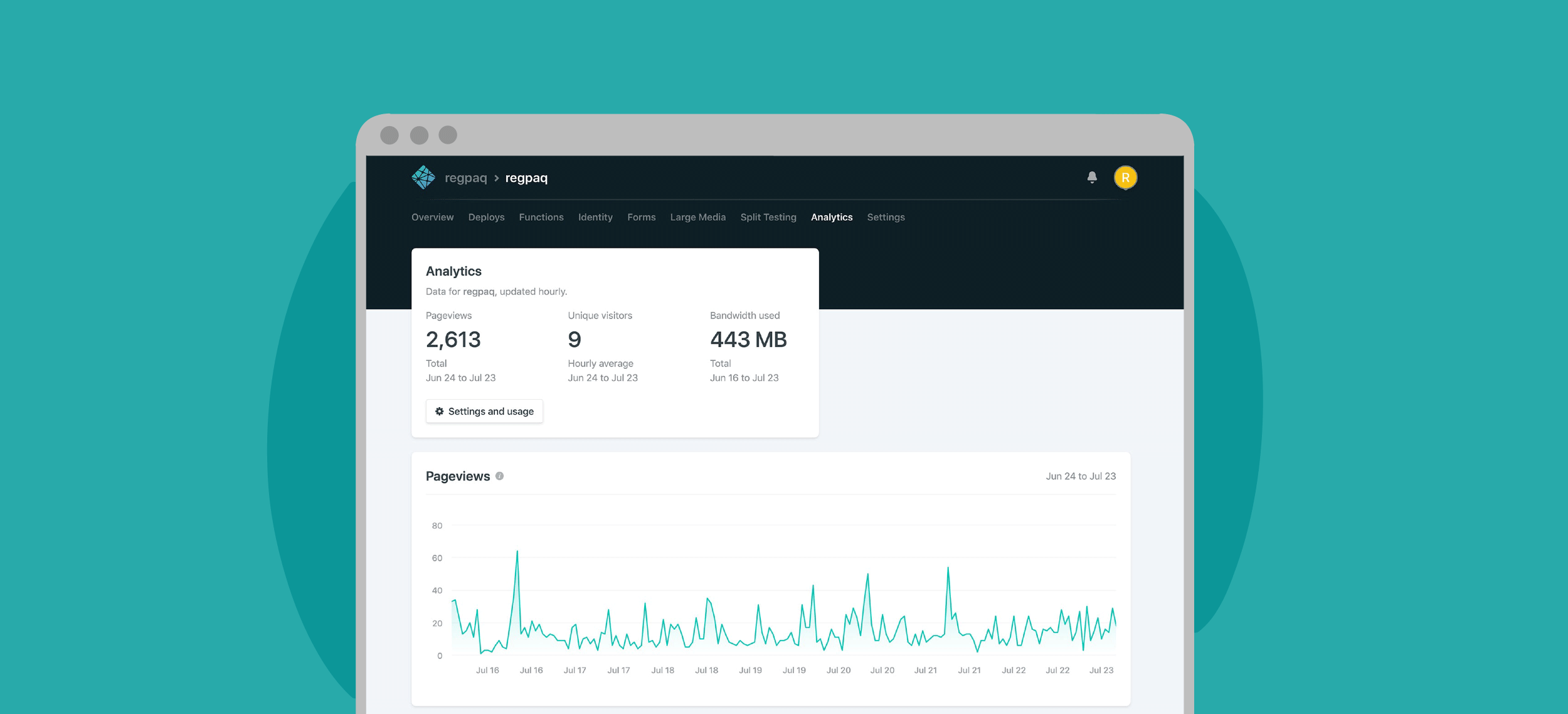
Task: Open the site Settings tab
Action: coord(886,217)
